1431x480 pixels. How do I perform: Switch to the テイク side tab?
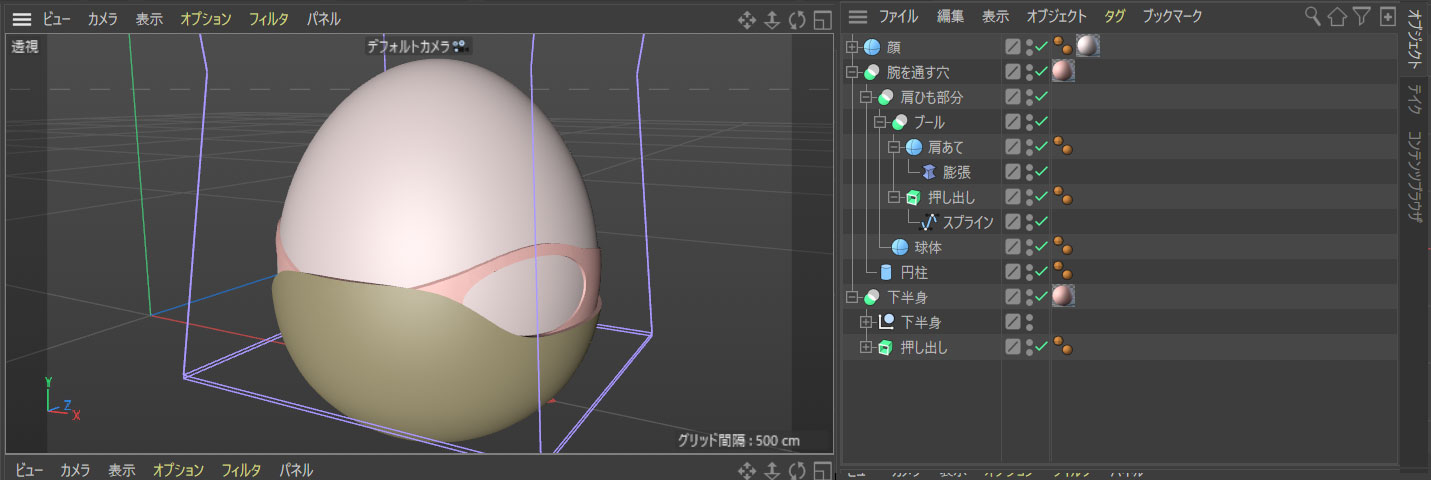pyautogui.click(x=1414, y=100)
